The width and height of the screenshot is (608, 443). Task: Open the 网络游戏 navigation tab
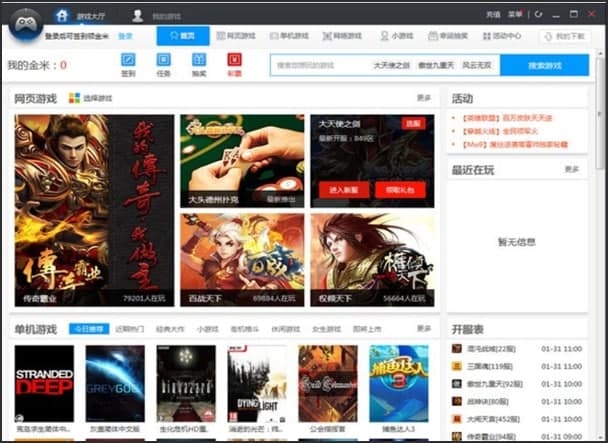[x=342, y=36]
